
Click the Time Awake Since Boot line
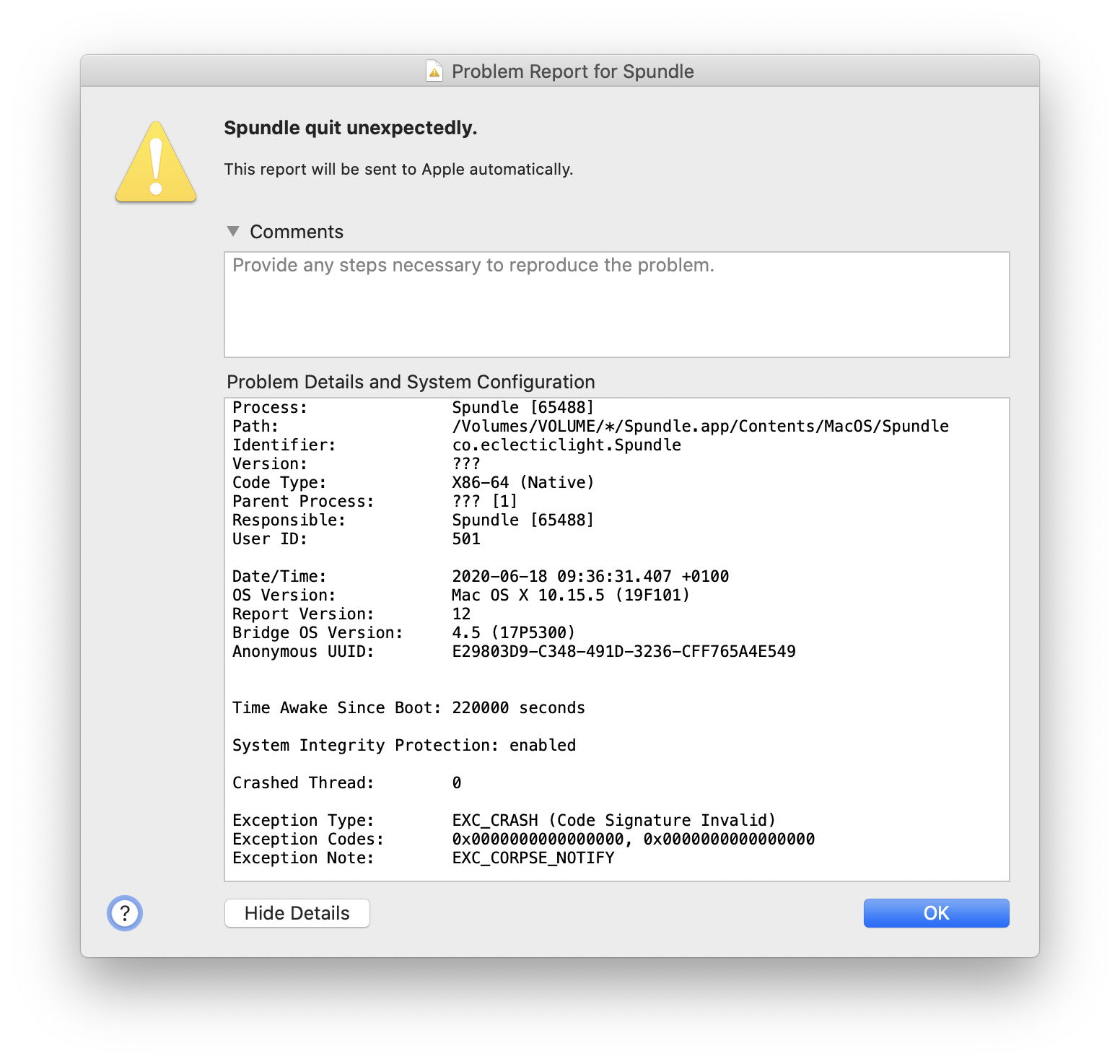coord(408,708)
